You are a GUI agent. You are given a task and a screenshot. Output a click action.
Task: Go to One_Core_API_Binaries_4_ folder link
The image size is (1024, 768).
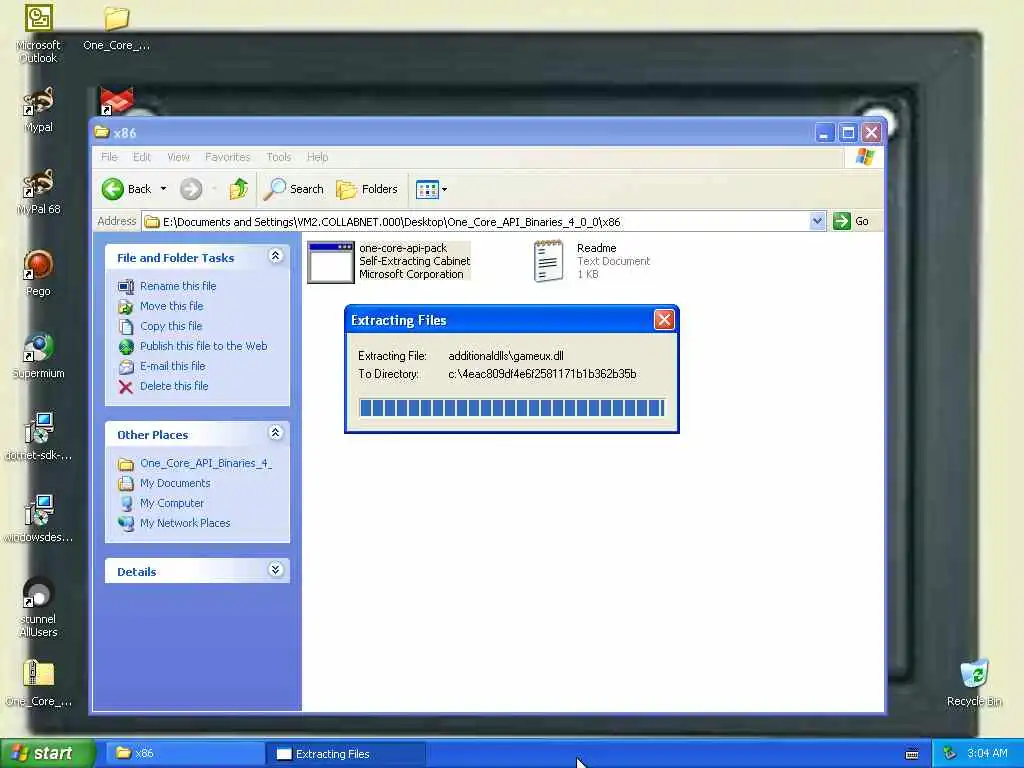coord(206,463)
